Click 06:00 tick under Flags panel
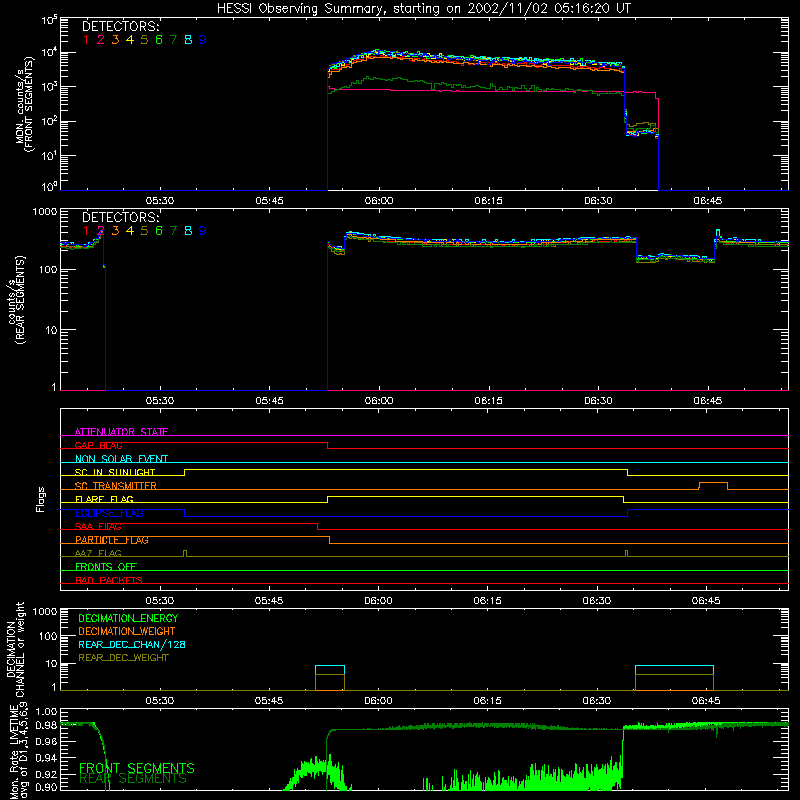The height and width of the screenshot is (800, 800). click(x=379, y=601)
